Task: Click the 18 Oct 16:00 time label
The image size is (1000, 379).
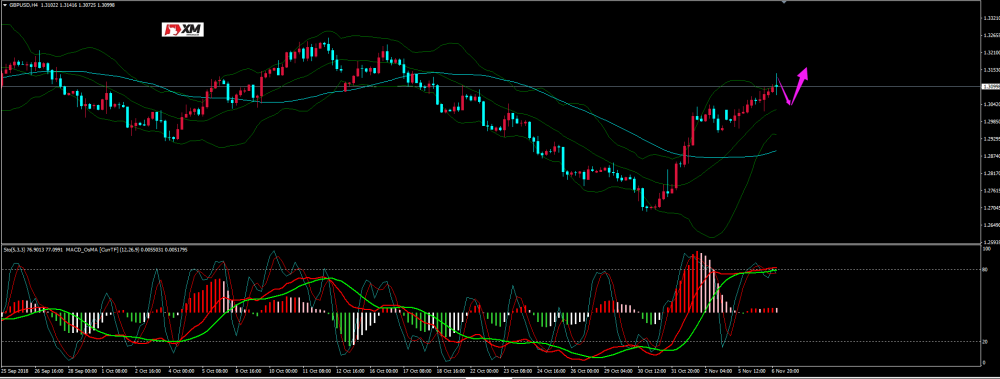Action: click(x=451, y=371)
